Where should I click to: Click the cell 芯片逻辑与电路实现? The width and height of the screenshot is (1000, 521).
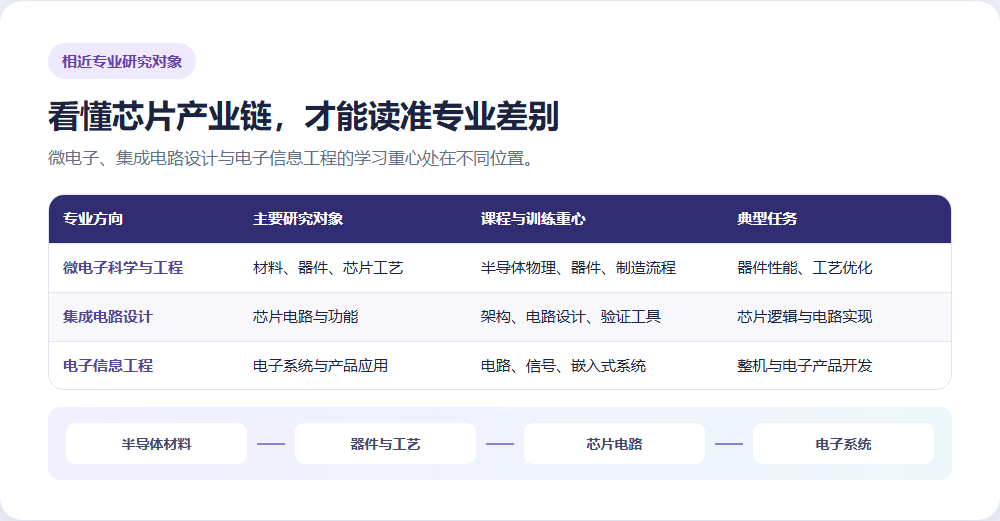(805, 317)
